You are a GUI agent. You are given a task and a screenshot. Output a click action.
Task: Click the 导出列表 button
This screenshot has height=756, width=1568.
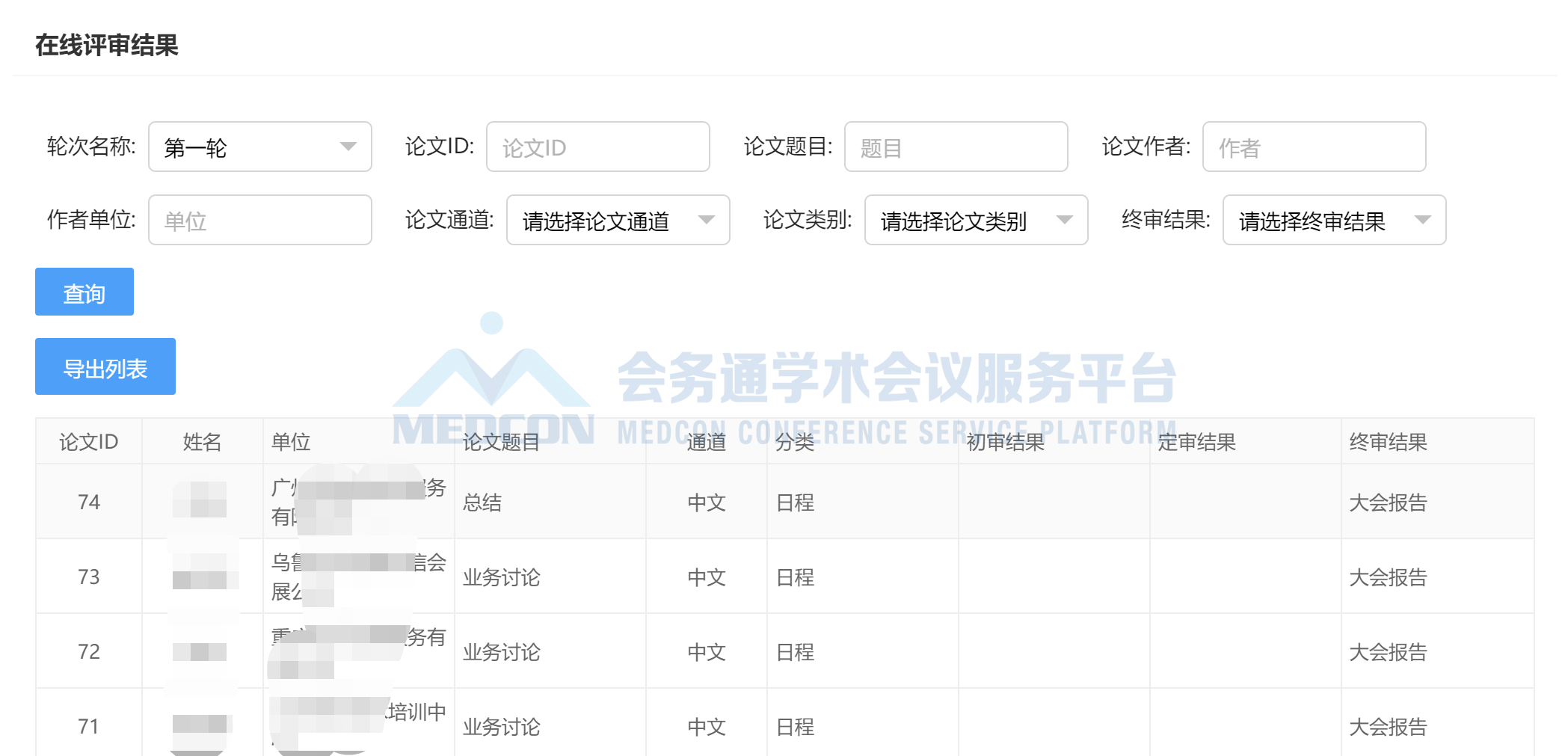105,366
